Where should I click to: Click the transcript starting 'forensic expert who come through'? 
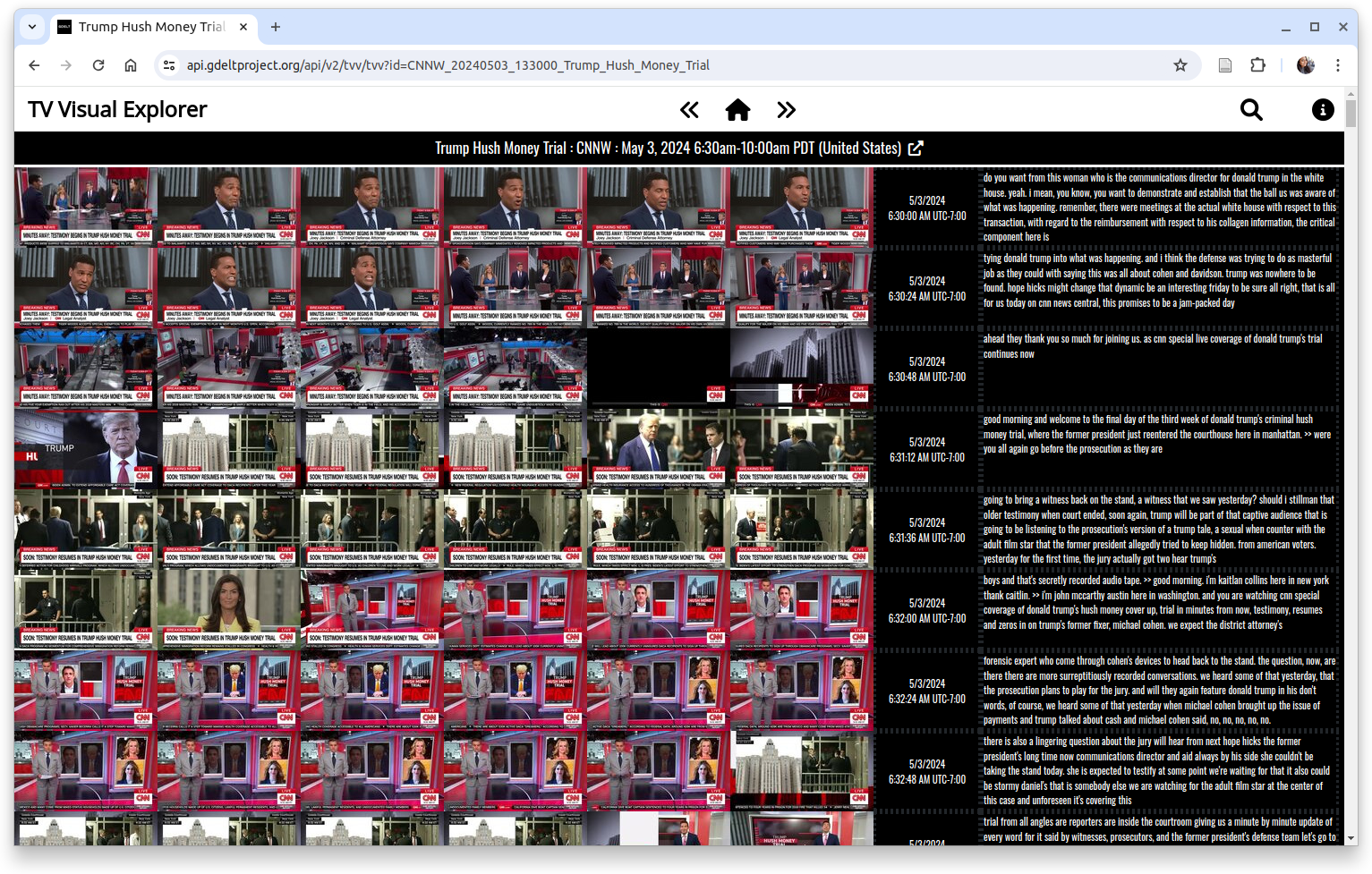click(1160, 691)
